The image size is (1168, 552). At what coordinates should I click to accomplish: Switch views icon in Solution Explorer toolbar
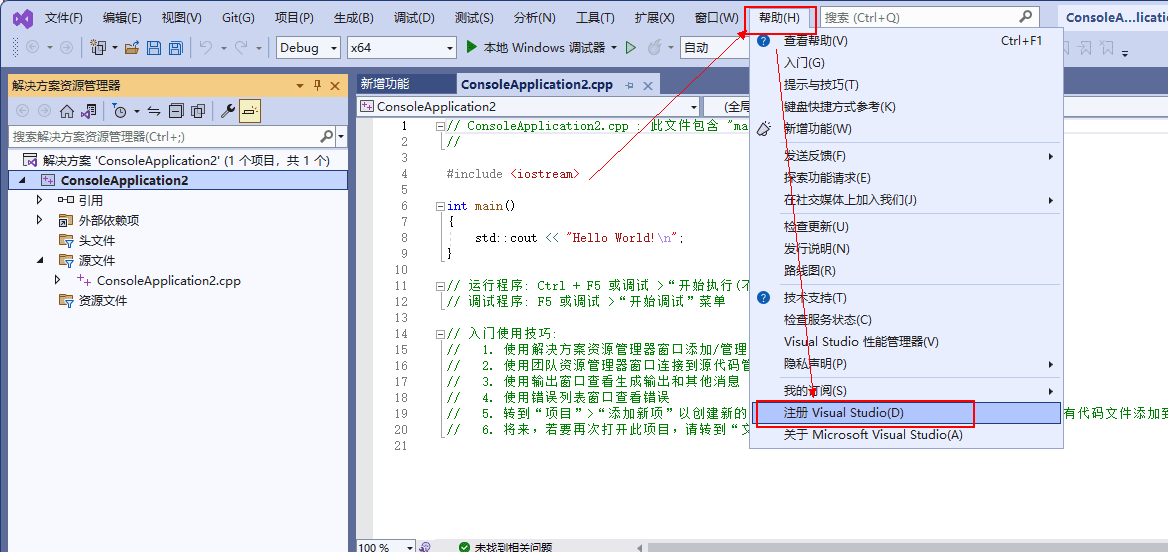tap(89, 112)
